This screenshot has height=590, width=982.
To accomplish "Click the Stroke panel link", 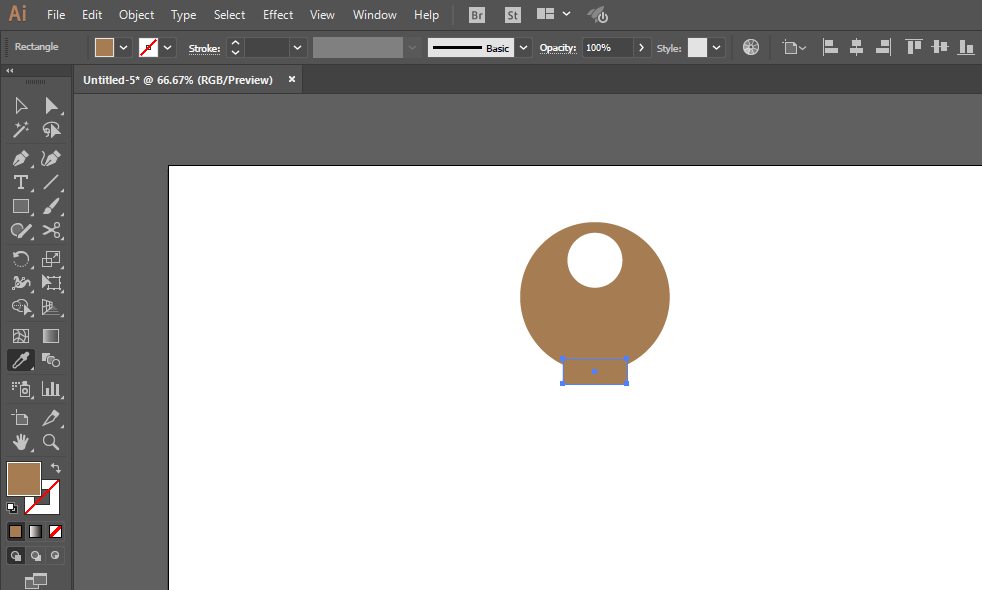I will (204, 48).
